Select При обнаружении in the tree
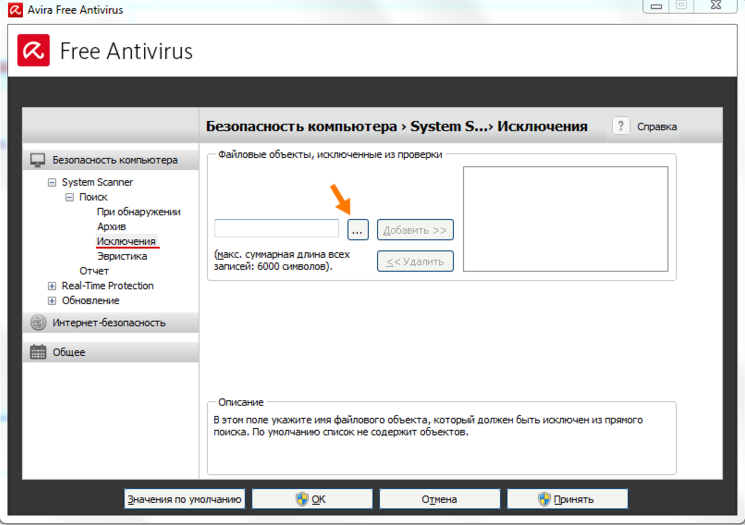The width and height of the screenshot is (745, 525). [x=139, y=212]
